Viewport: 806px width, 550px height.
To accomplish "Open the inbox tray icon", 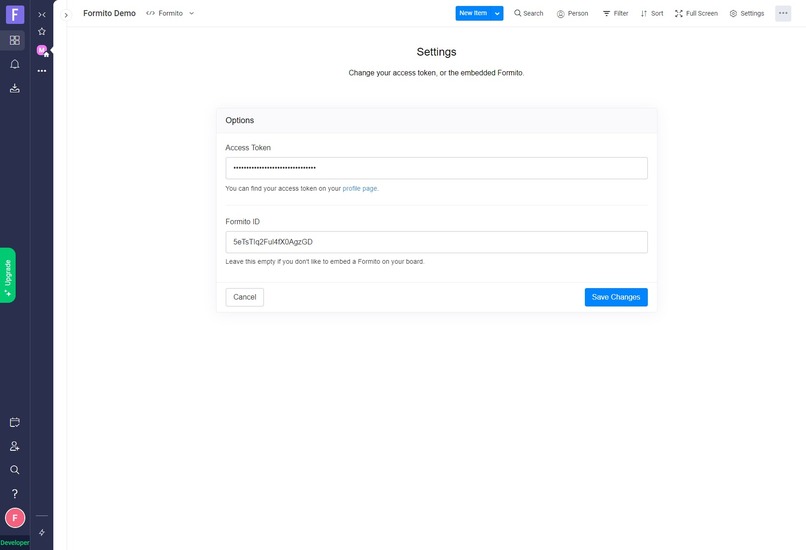I will tap(15, 88).
